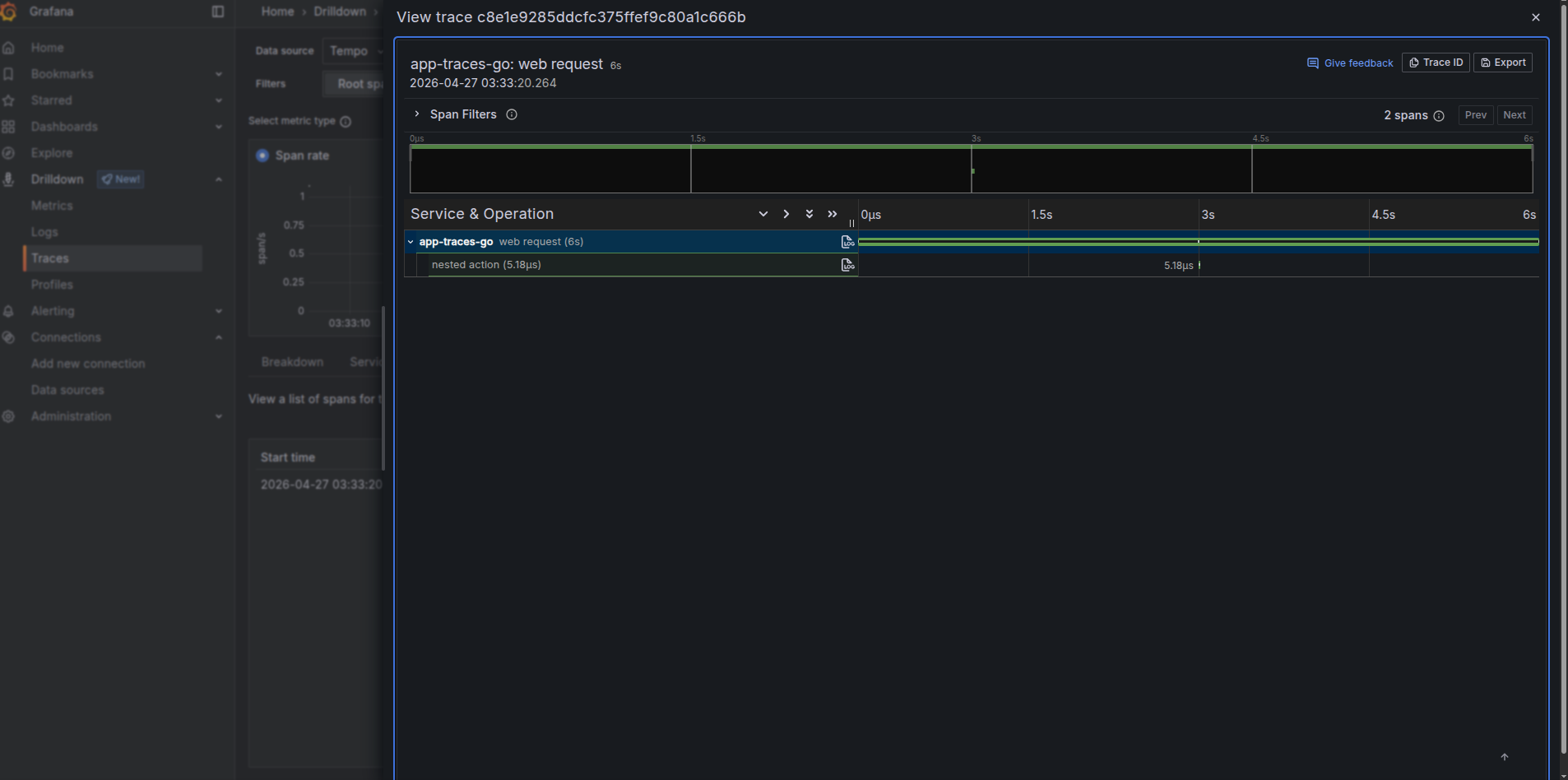Click the scroll-to-top arrow icon
This screenshot has width=1568, height=780.
coord(1505,757)
